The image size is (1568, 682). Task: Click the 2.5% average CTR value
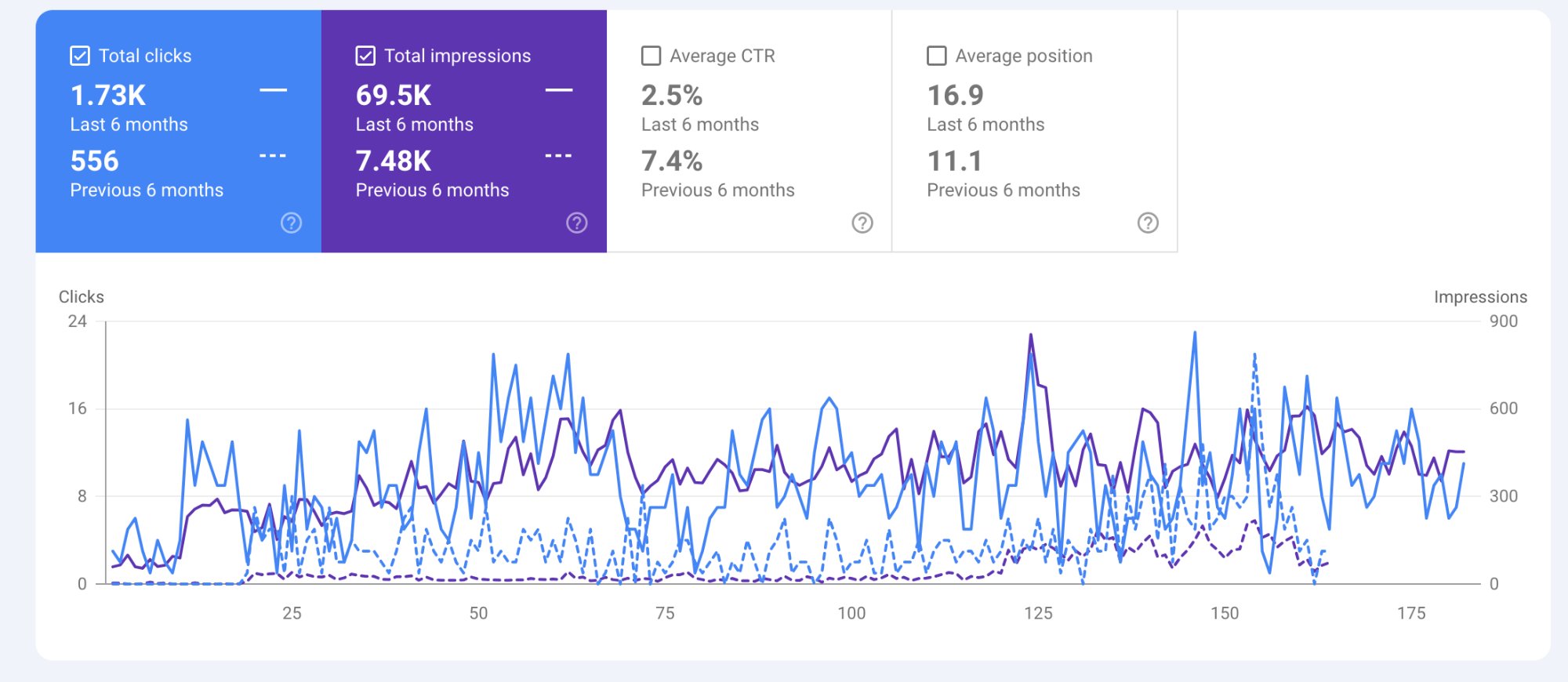[672, 96]
